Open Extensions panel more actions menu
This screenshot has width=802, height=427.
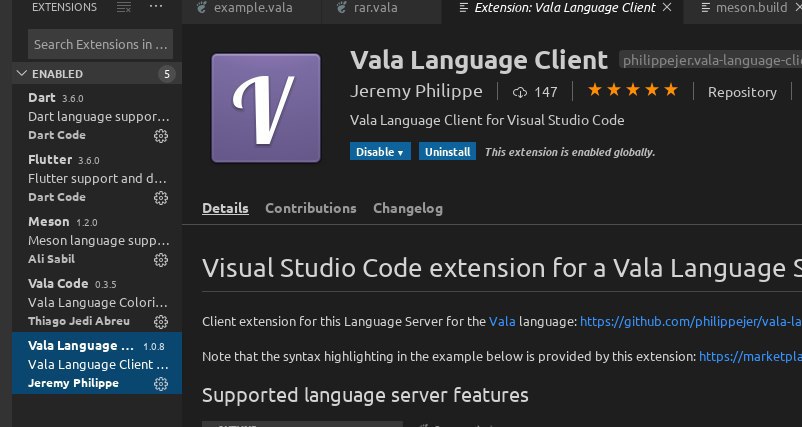(156, 7)
